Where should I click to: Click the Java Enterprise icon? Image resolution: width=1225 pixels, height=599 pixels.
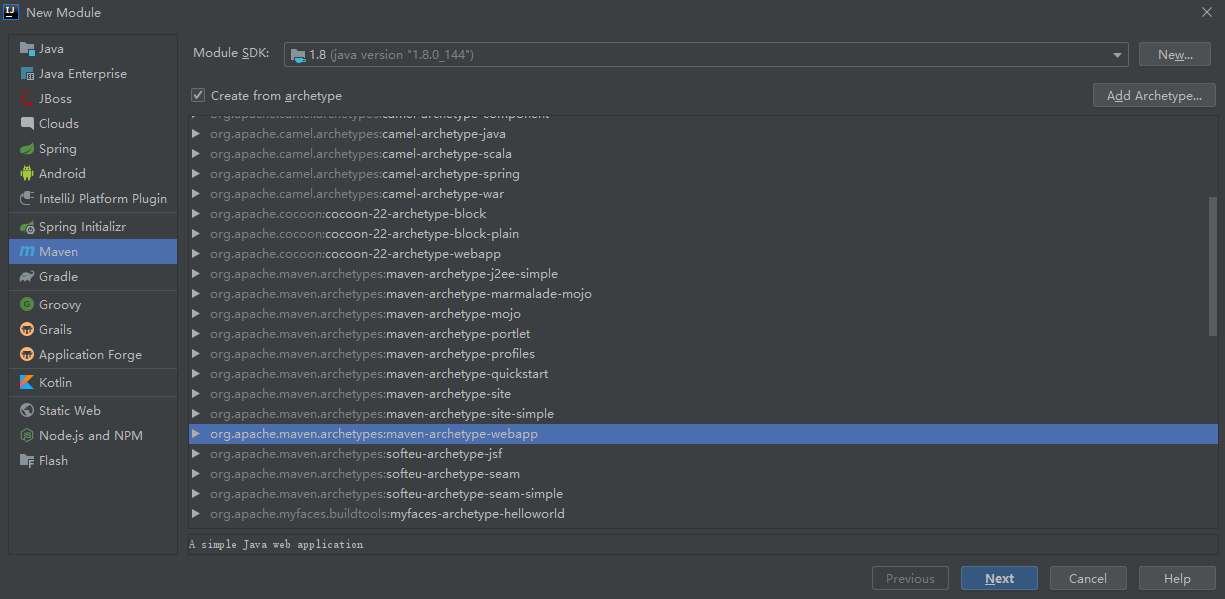tap(27, 74)
